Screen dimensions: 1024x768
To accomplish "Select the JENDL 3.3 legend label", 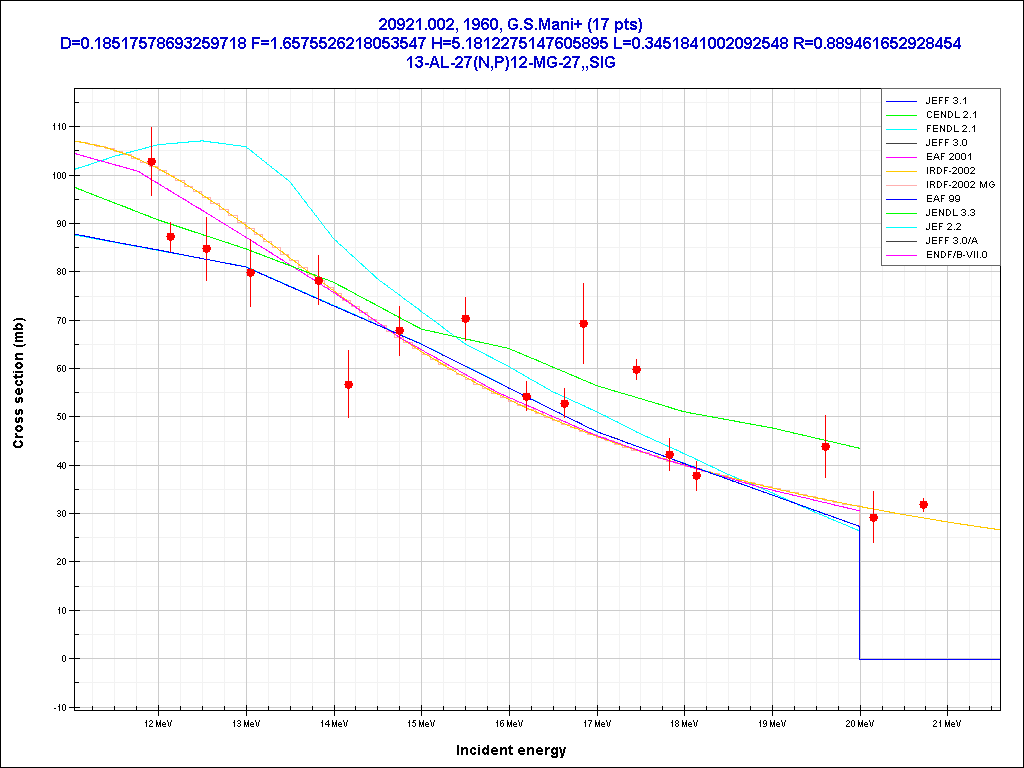I will (951, 213).
